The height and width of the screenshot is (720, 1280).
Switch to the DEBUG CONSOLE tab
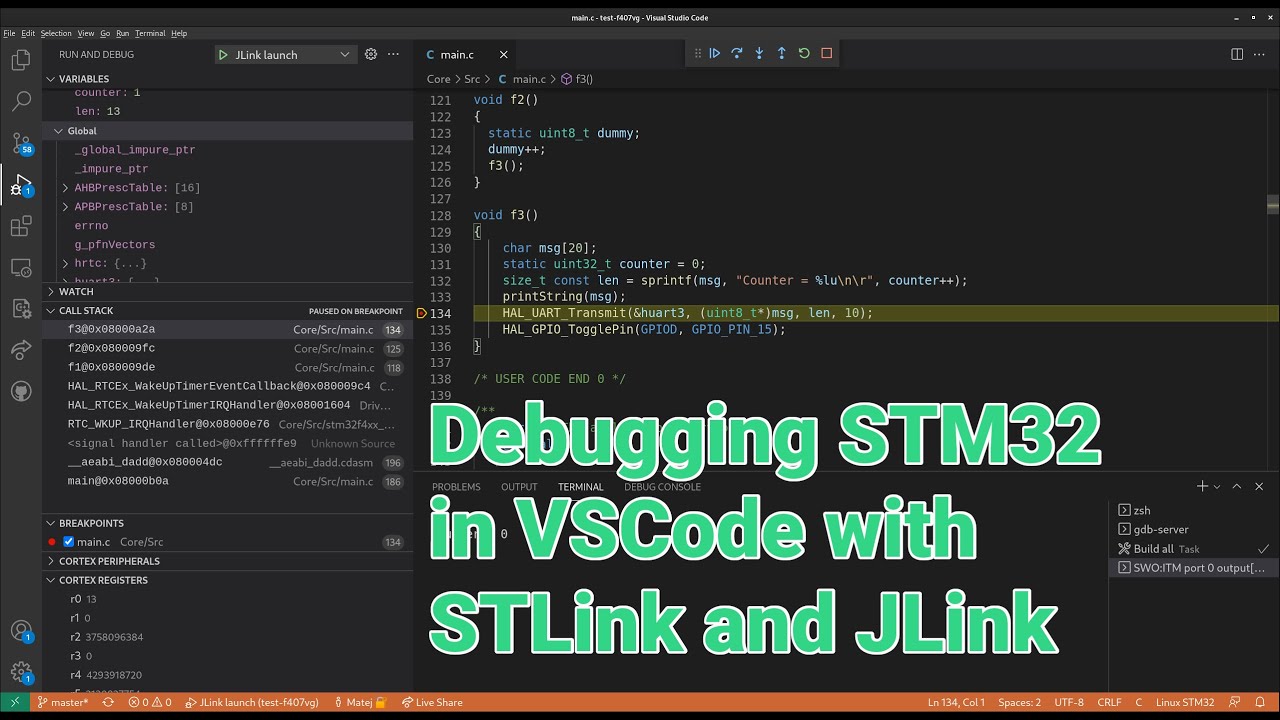(662, 487)
